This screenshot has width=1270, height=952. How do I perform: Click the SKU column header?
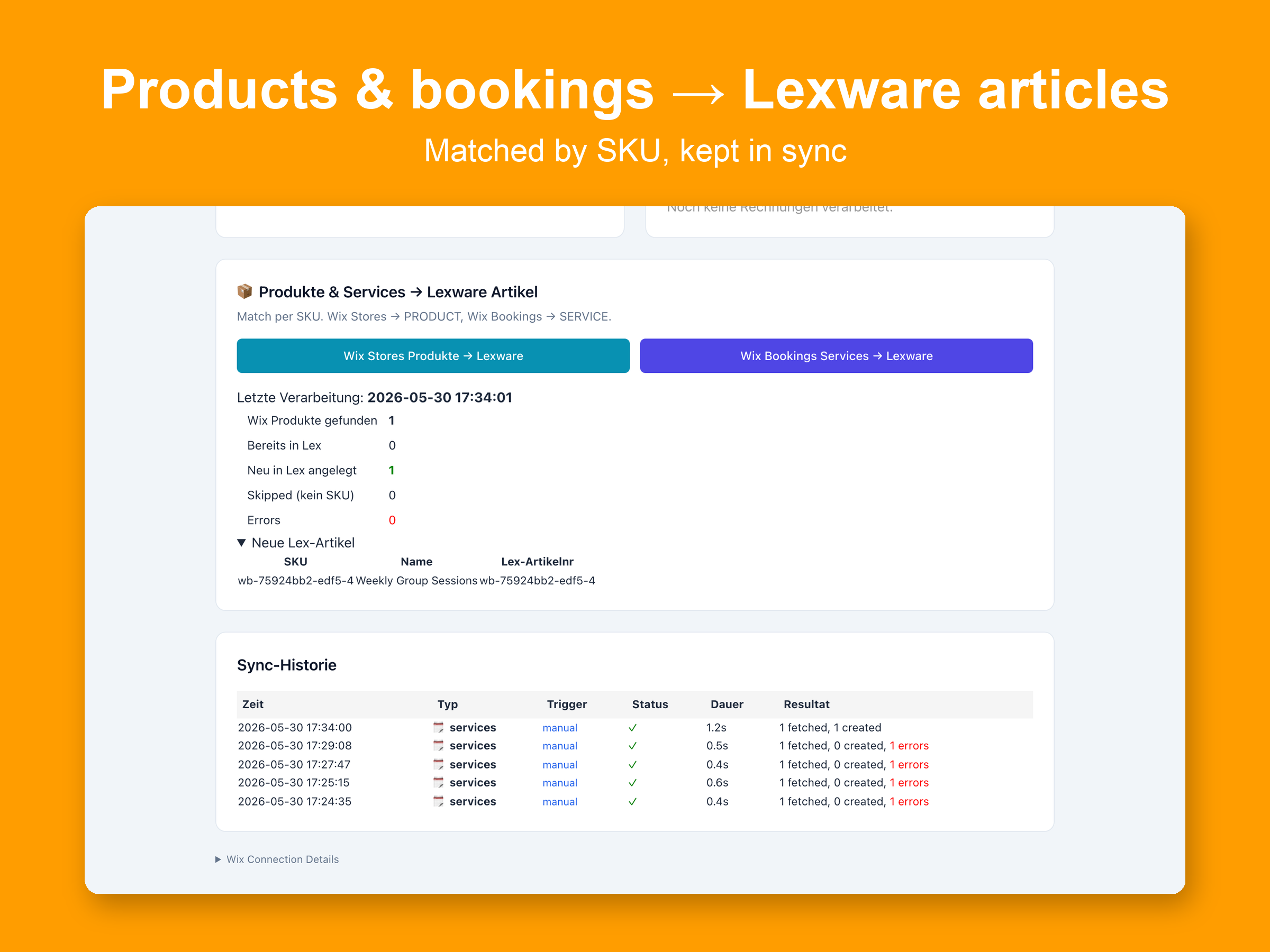pyautogui.click(x=296, y=562)
